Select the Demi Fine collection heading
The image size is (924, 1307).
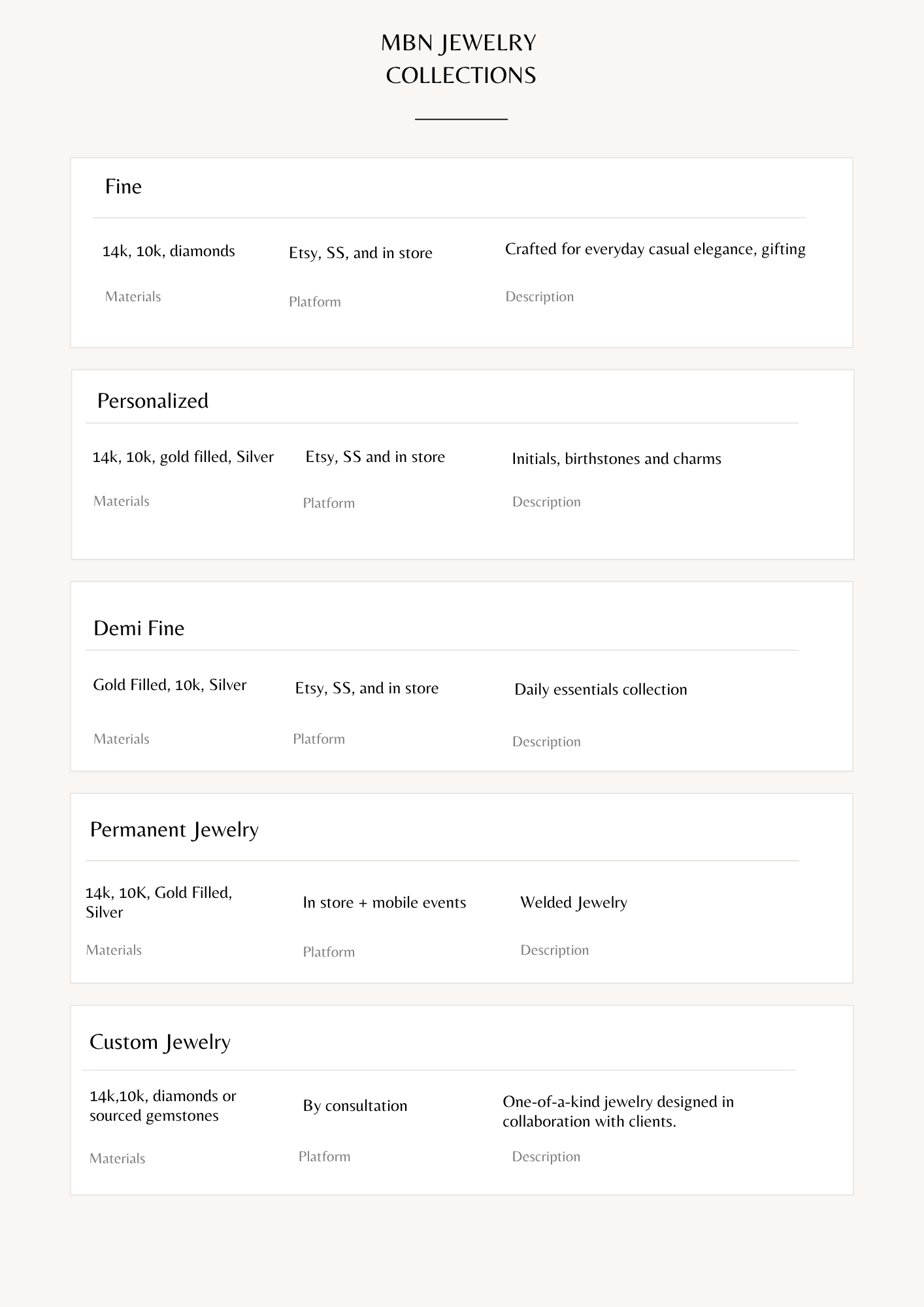(139, 628)
